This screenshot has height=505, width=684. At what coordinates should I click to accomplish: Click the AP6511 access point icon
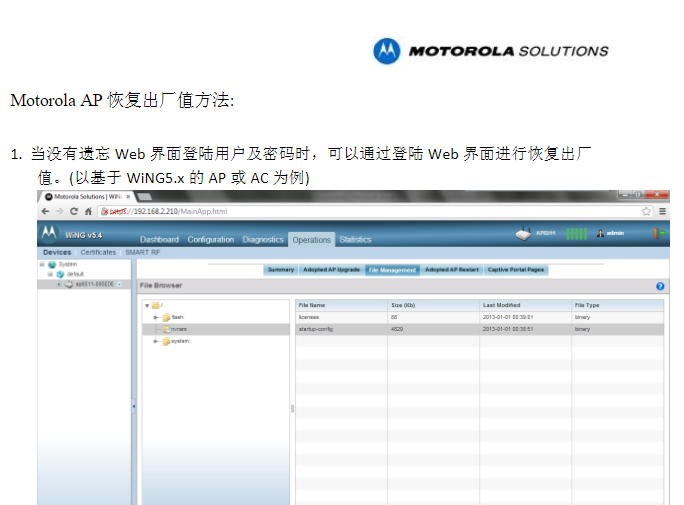point(523,234)
